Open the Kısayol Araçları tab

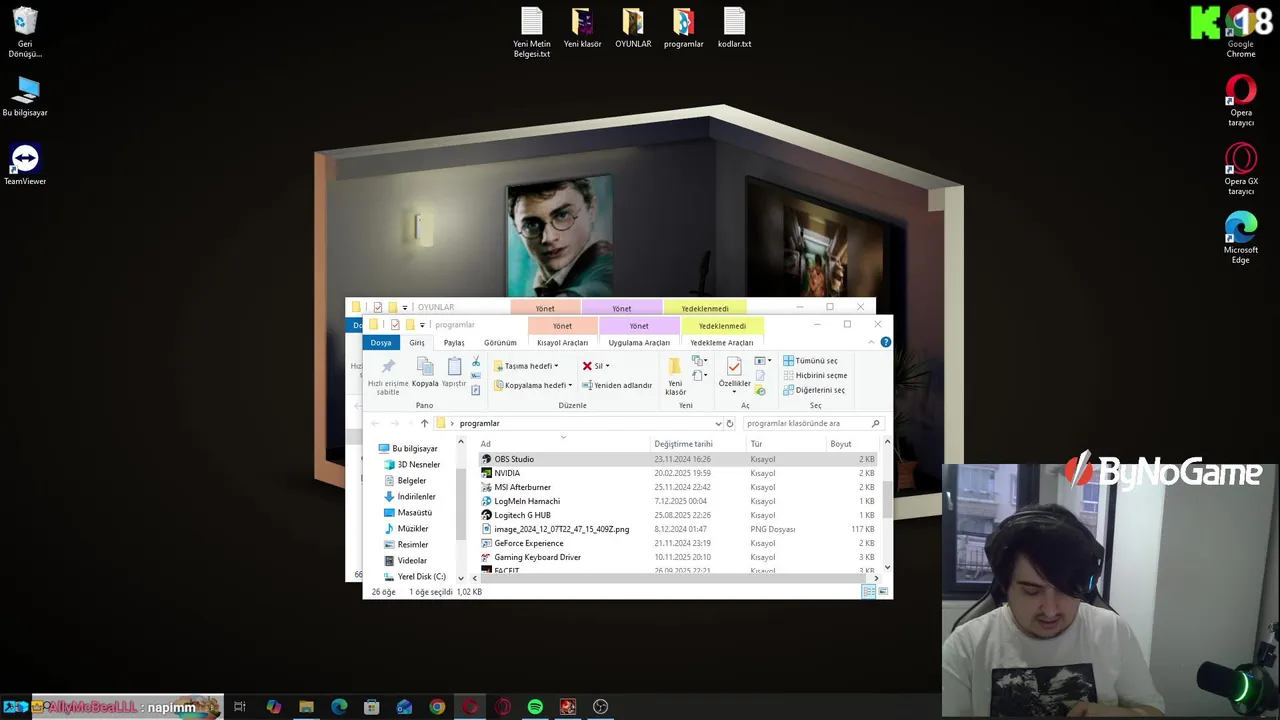pyautogui.click(x=562, y=342)
